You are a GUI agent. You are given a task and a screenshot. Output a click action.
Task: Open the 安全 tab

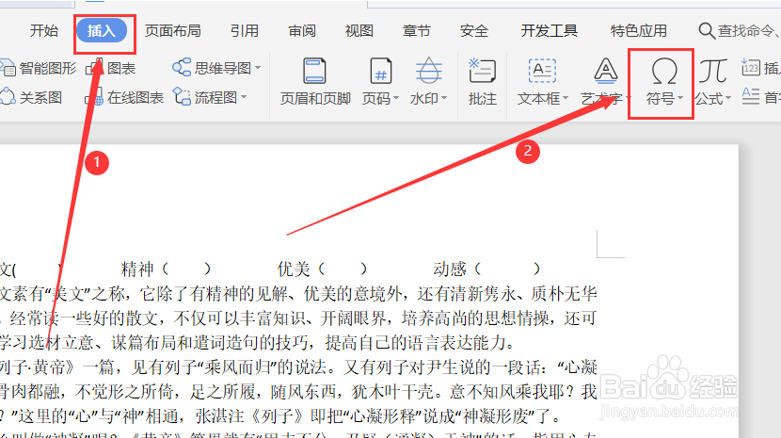click(474, 31)
